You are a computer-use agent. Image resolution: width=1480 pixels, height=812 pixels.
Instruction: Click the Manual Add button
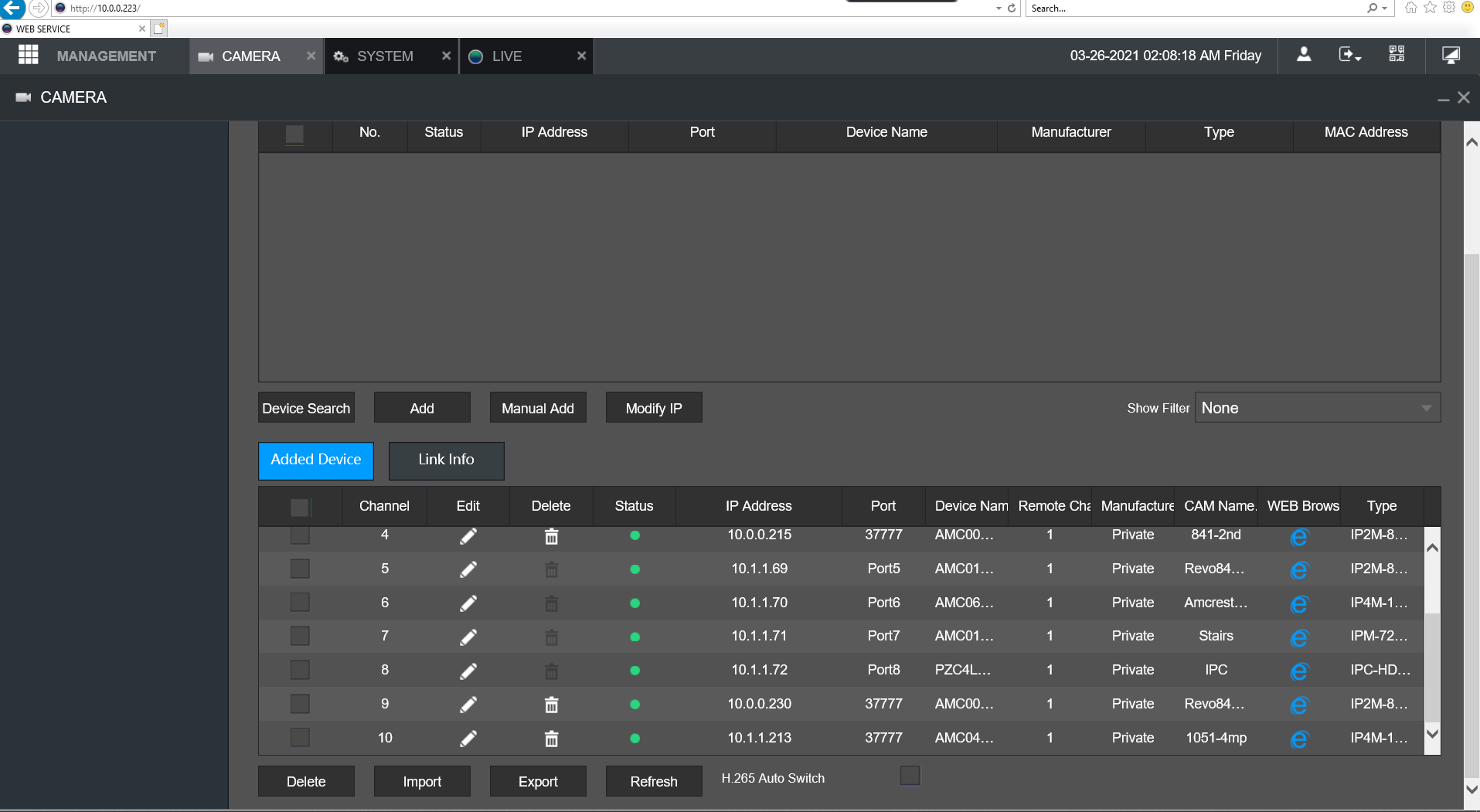pos(538,408)
